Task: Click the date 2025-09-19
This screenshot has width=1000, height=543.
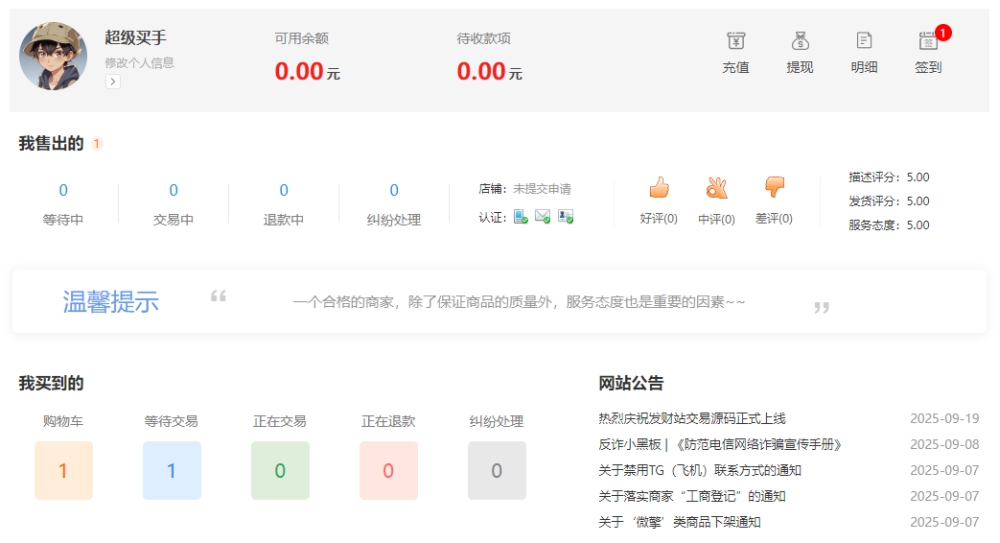Action: [945, 419]
